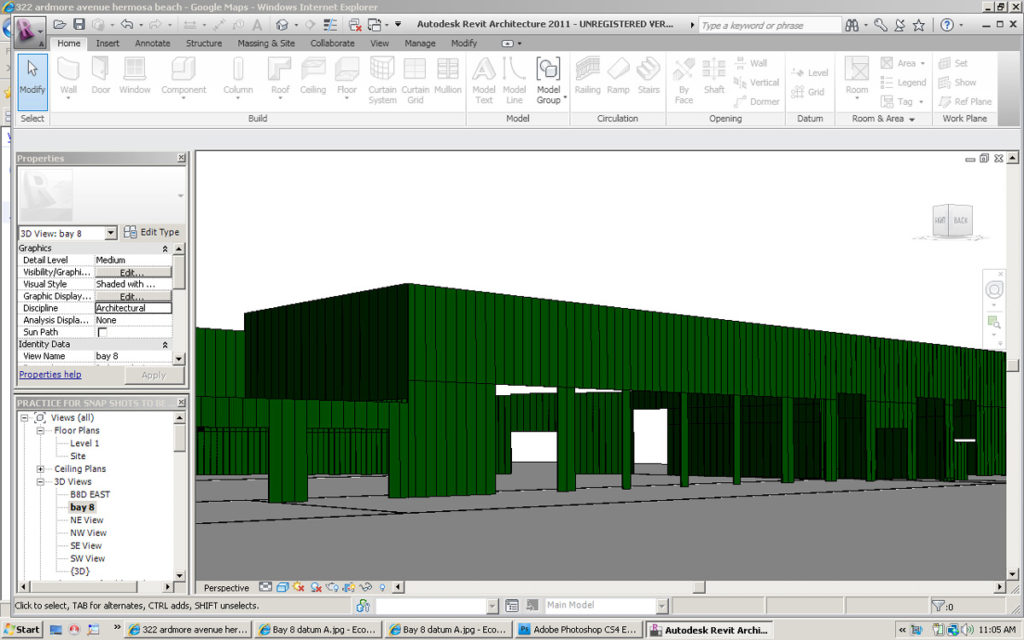
Task: Activate the Window tool
Action: [133, 75]
